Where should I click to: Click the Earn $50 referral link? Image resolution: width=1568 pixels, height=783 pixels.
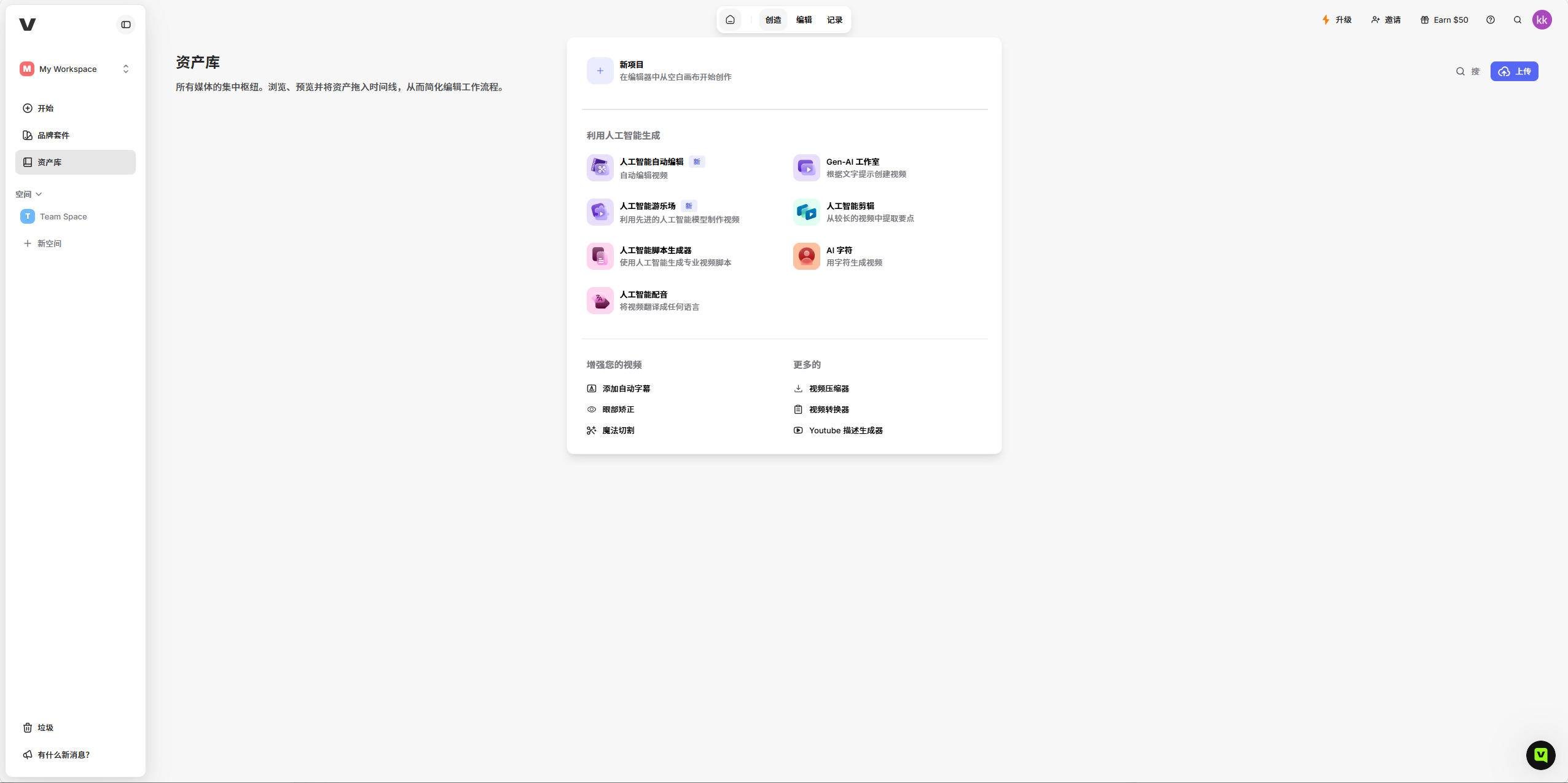coord(1445,20)
